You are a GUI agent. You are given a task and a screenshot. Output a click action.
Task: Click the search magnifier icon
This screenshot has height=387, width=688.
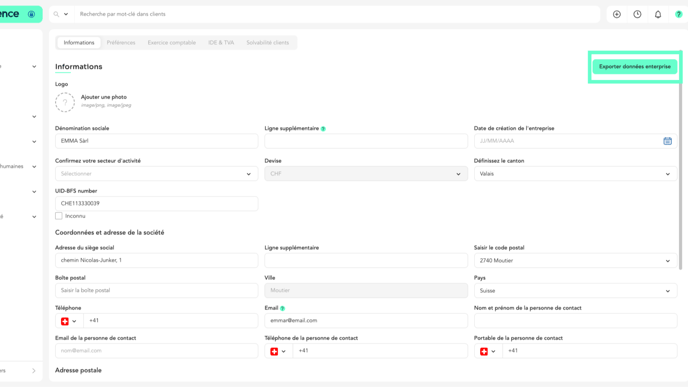coord(56,14)
